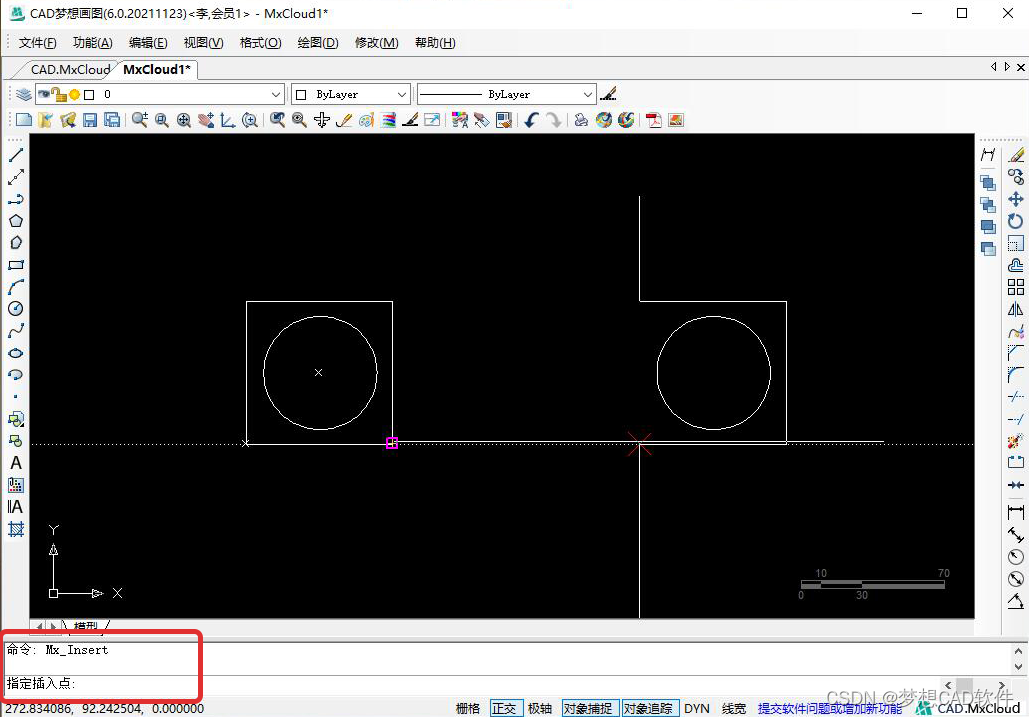Screen dimensions: 1029x717
Task: Click the Save file icon
Action: tap(90, 120)
